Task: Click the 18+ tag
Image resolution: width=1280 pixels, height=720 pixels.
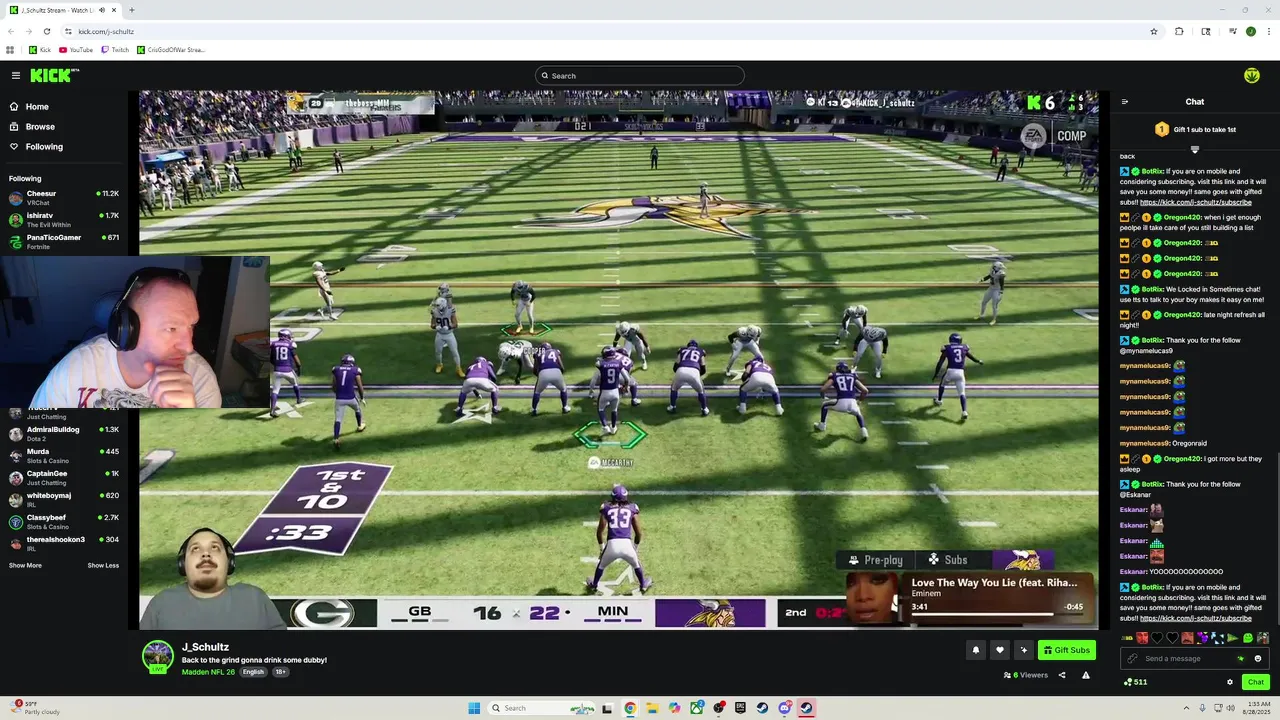Action: 281,672
